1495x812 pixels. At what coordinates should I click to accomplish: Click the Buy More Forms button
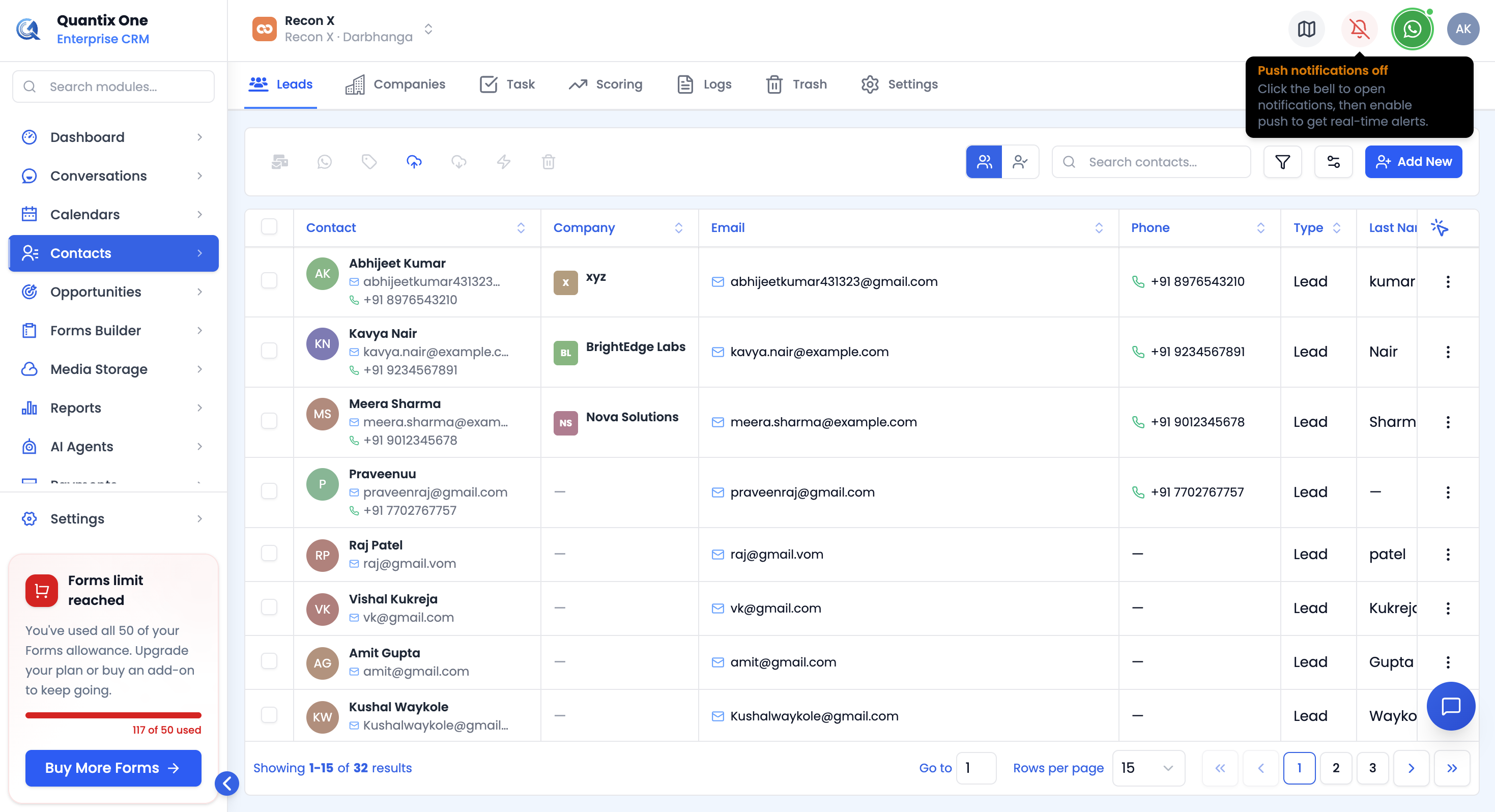point(113,768)
